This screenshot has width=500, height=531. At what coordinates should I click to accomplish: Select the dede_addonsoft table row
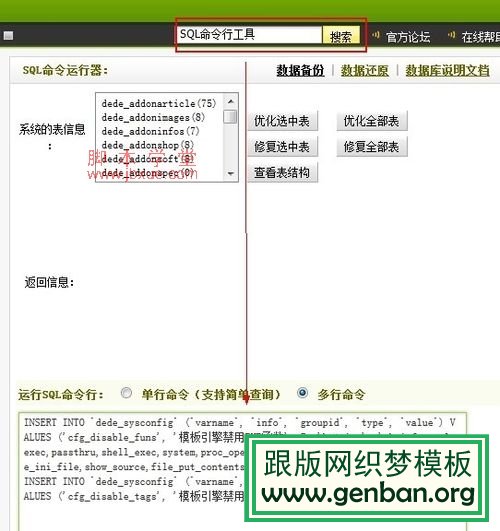pos(148,159)
